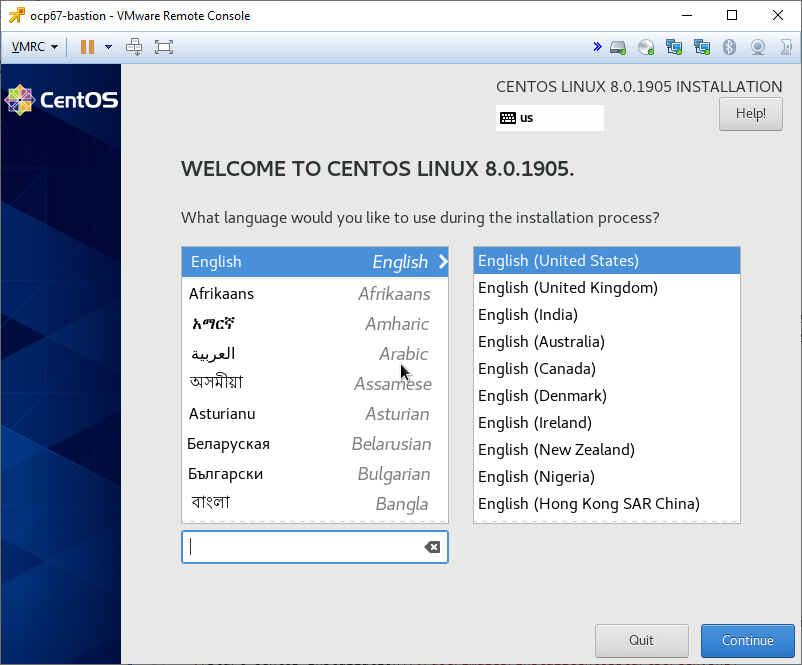Choose English (Nigeria) locale
802x665 pixels.
tap(607, 477)
